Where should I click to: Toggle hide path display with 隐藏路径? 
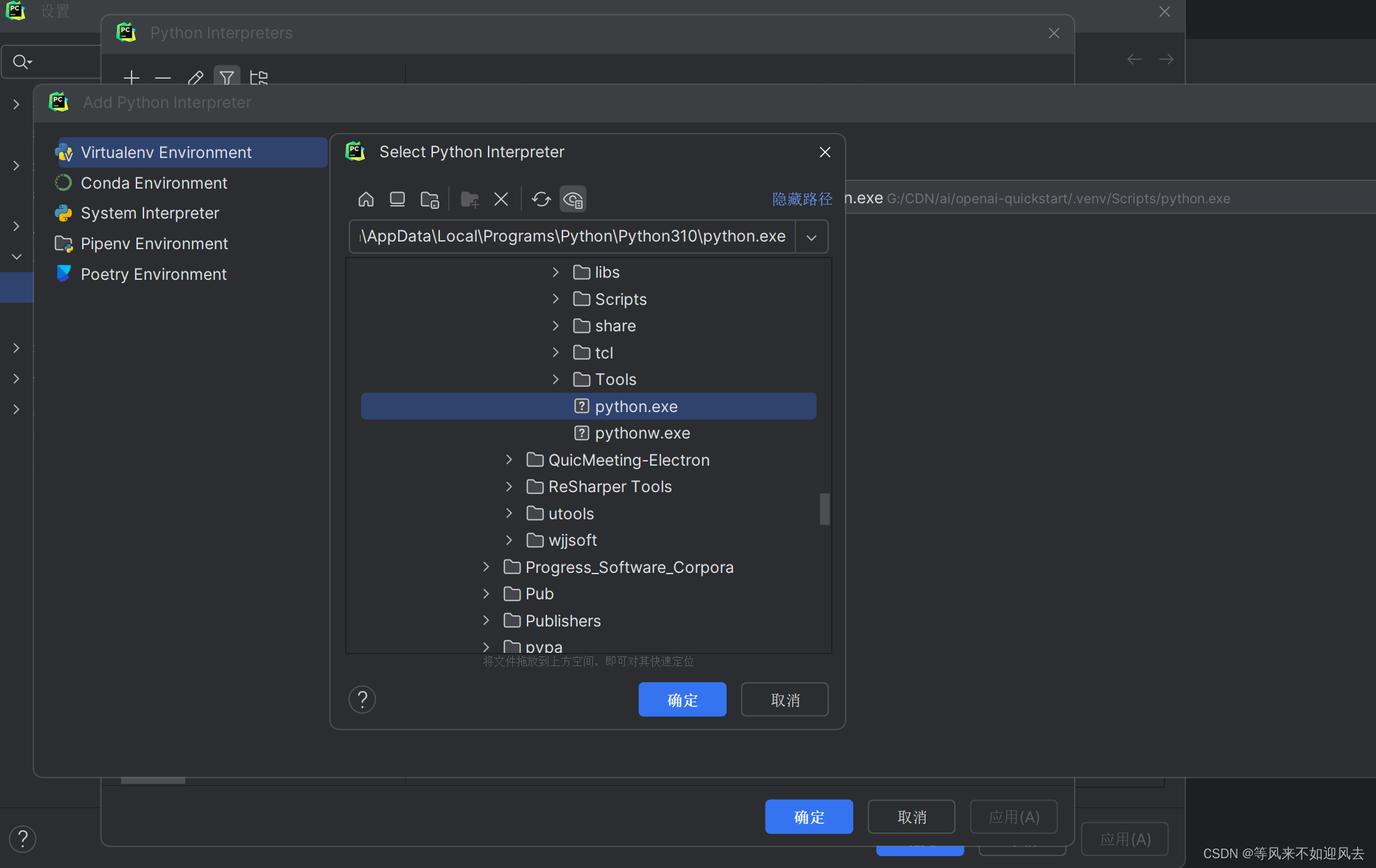[801, 199]
